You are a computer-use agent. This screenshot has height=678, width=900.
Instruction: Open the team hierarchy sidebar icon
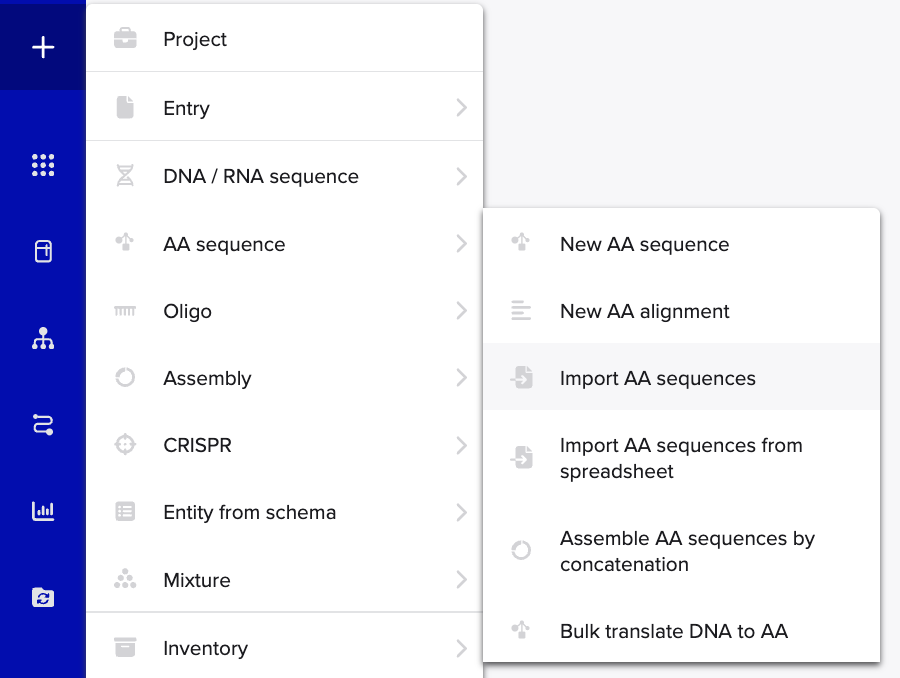tap(42, 338)
